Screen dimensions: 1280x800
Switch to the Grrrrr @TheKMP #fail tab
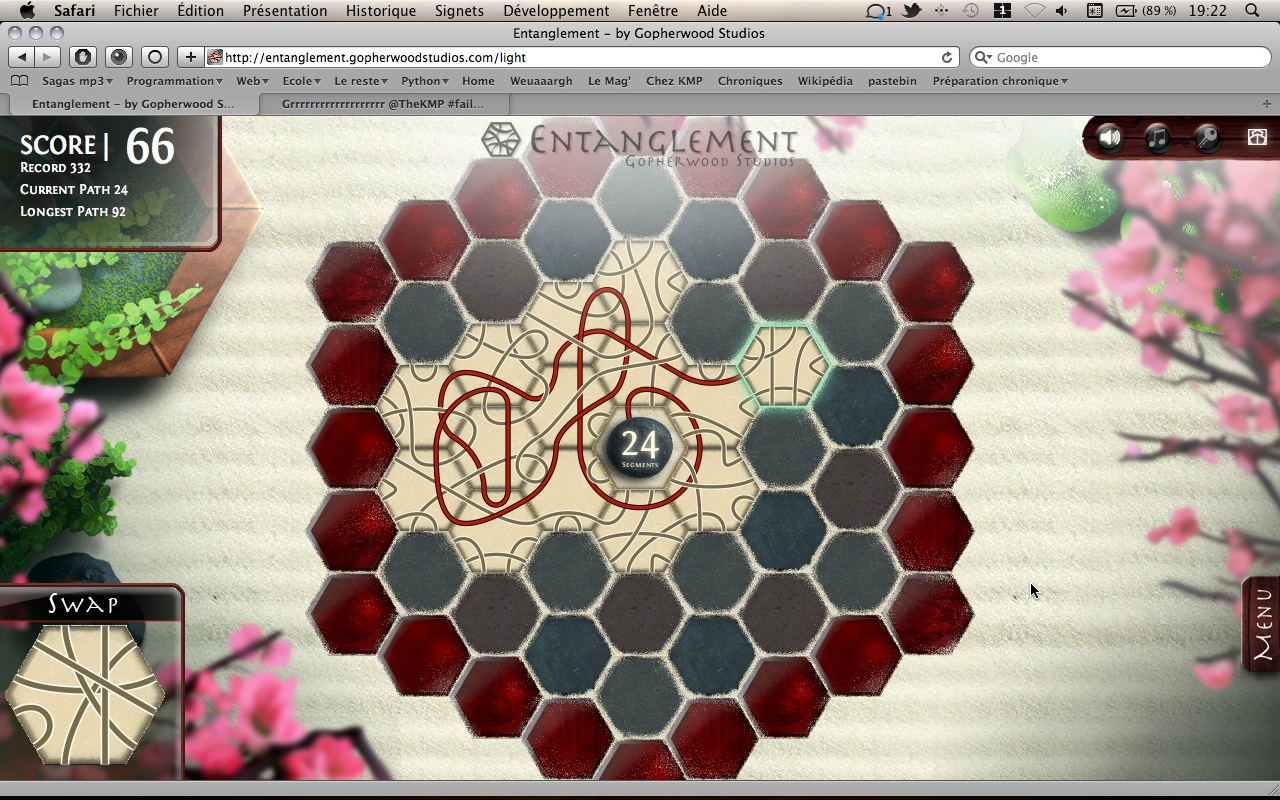383,103
